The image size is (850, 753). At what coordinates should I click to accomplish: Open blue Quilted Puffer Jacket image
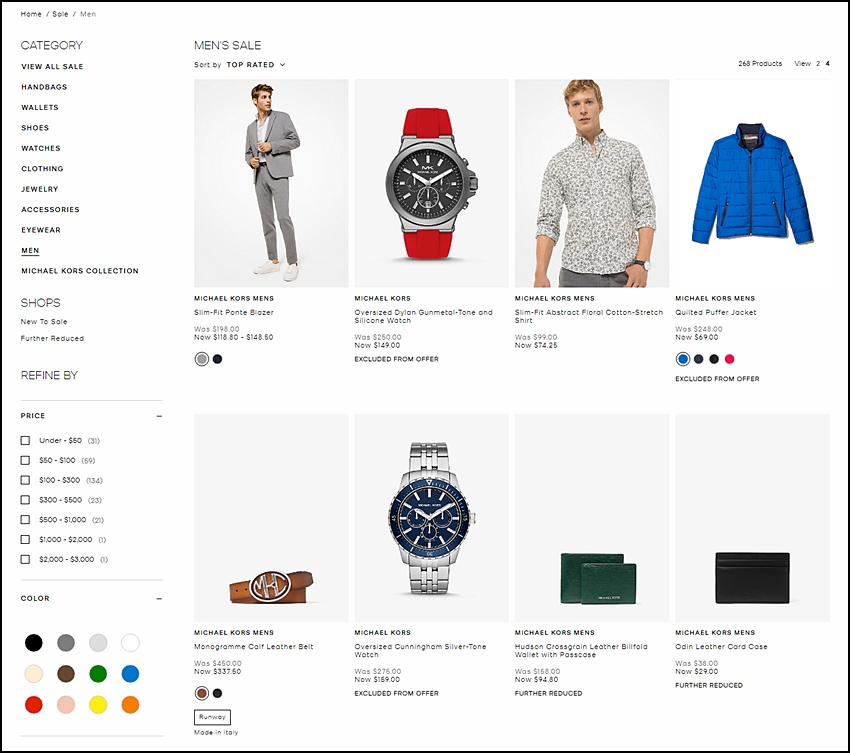(x=752, y=183)
